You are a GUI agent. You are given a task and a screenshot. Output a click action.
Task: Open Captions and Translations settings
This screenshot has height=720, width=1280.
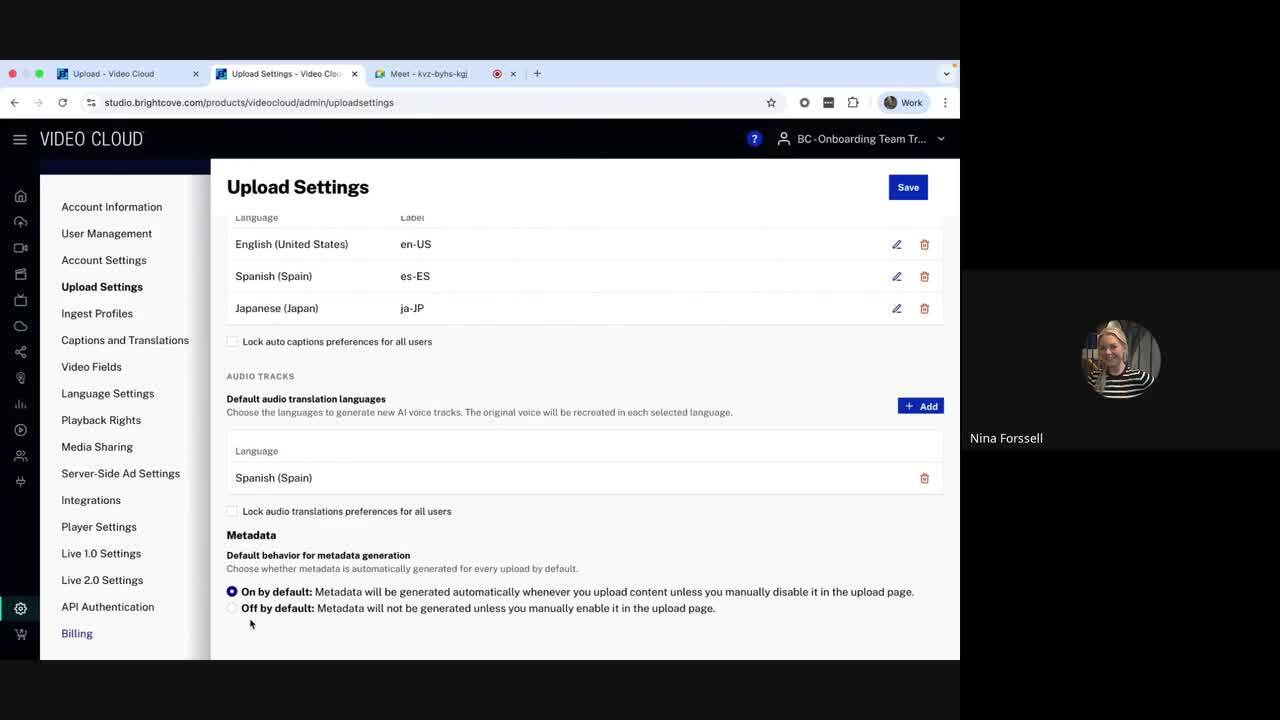[x=125, y=340]
